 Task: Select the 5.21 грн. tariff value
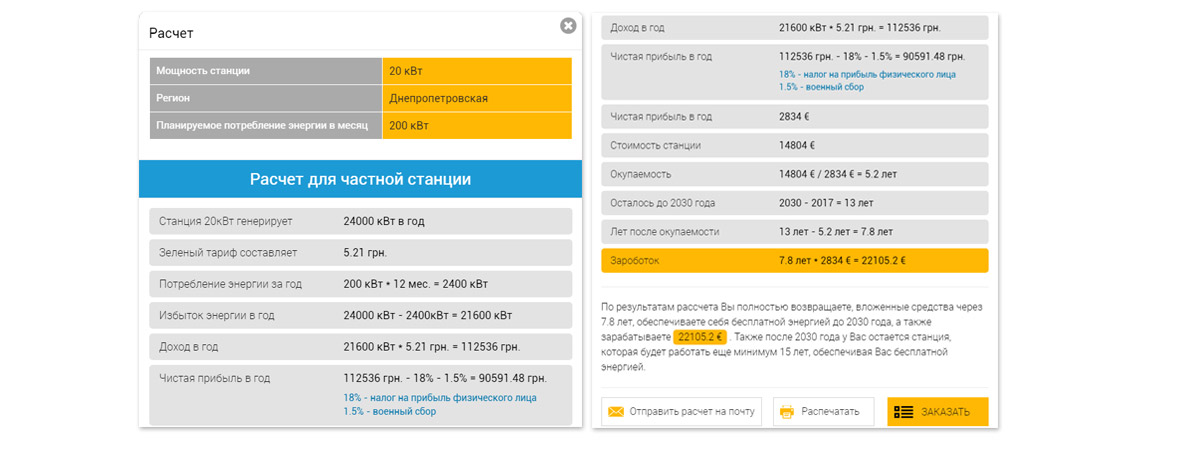tap(366, 253)
